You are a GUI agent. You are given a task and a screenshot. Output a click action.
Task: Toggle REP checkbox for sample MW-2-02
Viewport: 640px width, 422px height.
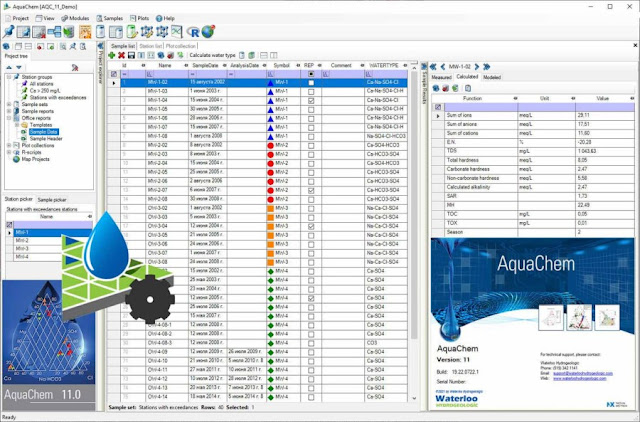311,146
